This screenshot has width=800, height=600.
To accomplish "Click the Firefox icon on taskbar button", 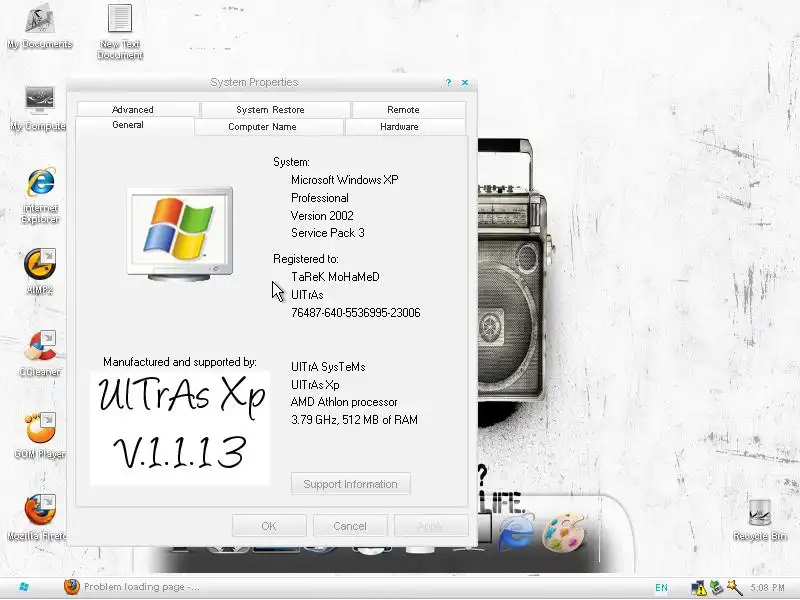I will pos(72,587).
